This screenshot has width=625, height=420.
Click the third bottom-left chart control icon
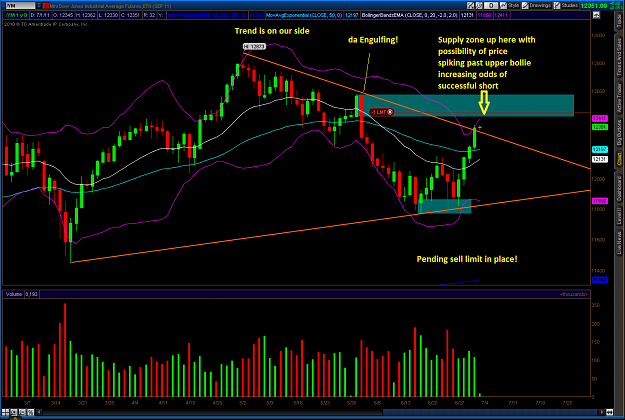21,412
